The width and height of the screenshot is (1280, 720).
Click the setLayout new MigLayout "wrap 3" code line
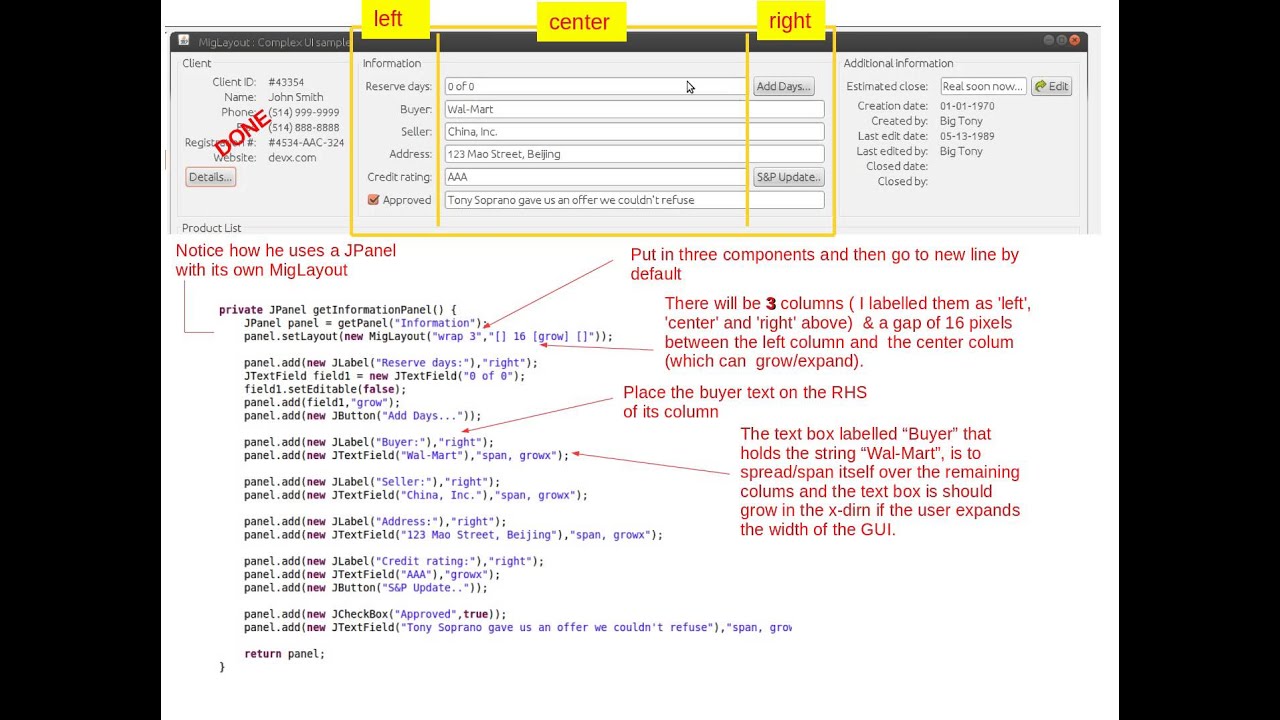(428, 337)
